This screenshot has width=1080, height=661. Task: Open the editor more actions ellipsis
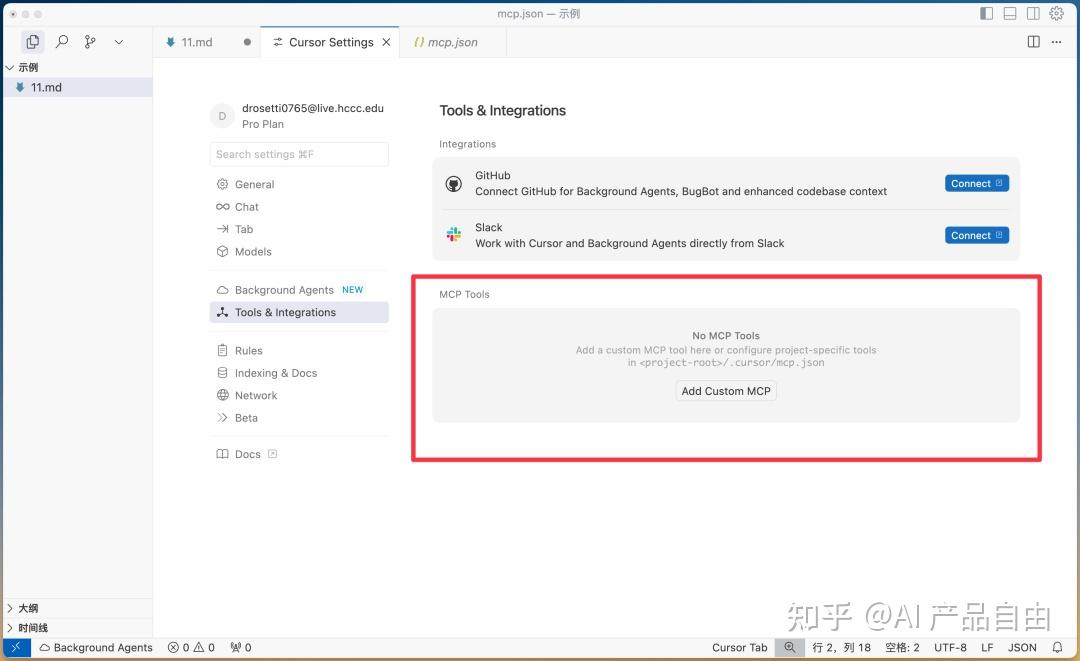(1057, 42)
